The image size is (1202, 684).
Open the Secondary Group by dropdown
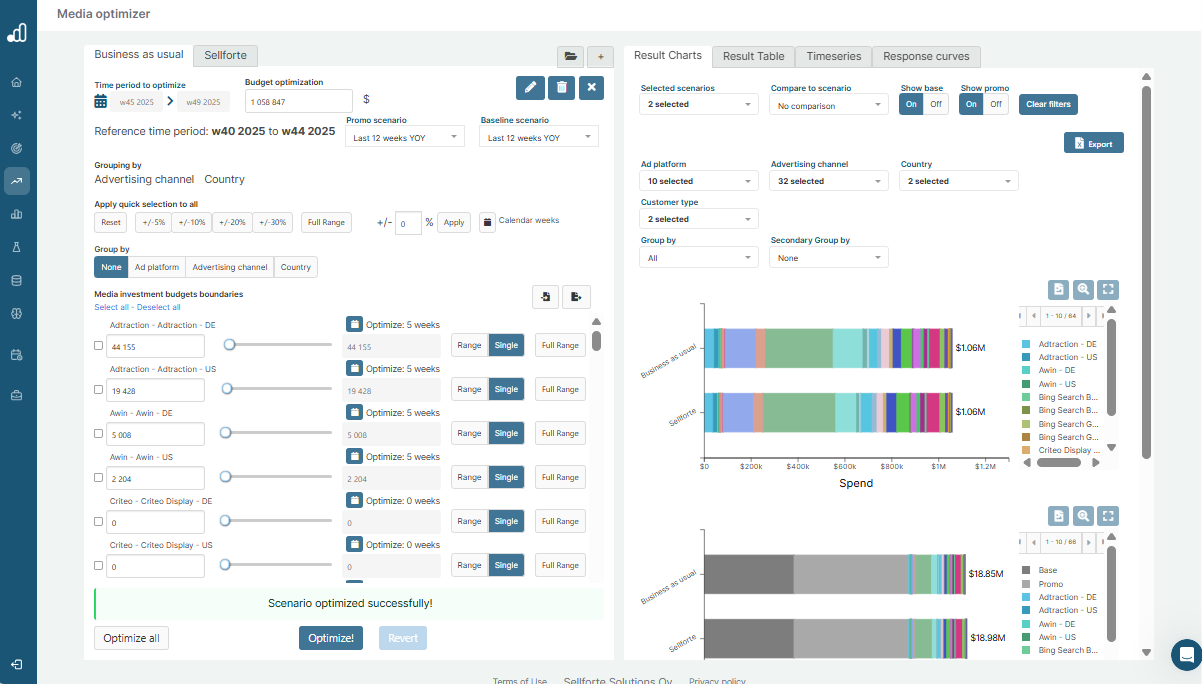point(828,258)
